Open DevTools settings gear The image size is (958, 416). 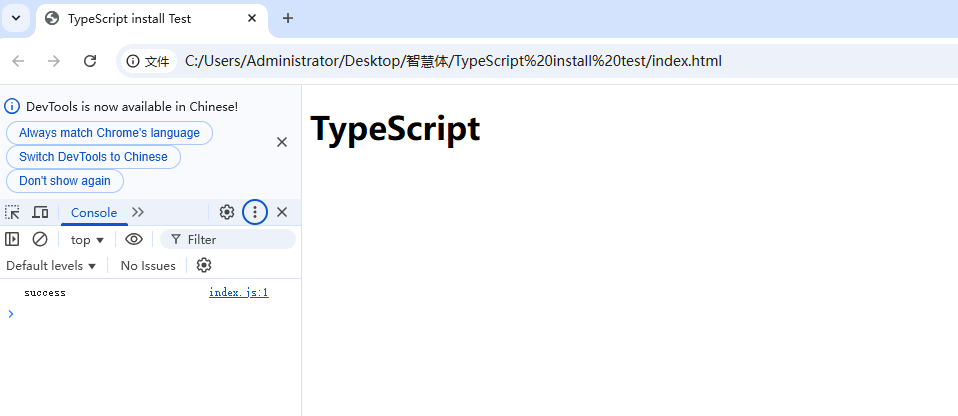pyautogui.click(x=227, y=213)
